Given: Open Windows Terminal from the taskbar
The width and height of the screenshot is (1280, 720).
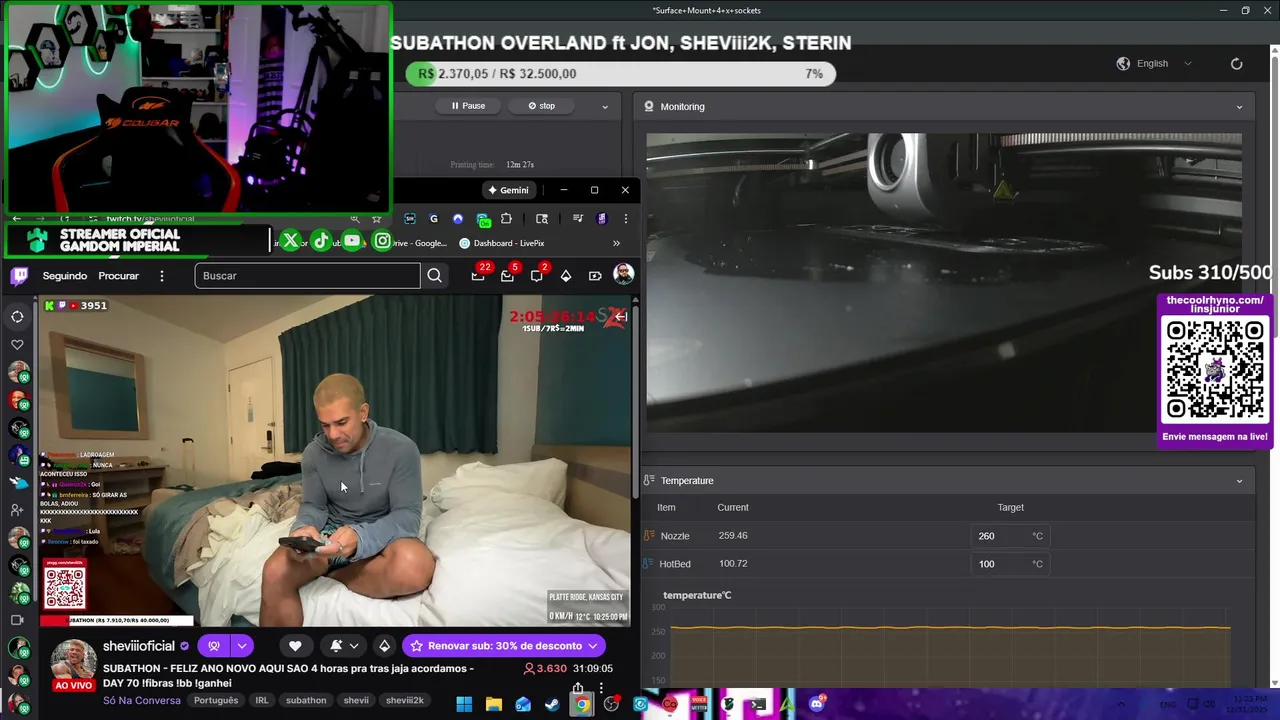Looking at the screenshot, I should (758, 704).
